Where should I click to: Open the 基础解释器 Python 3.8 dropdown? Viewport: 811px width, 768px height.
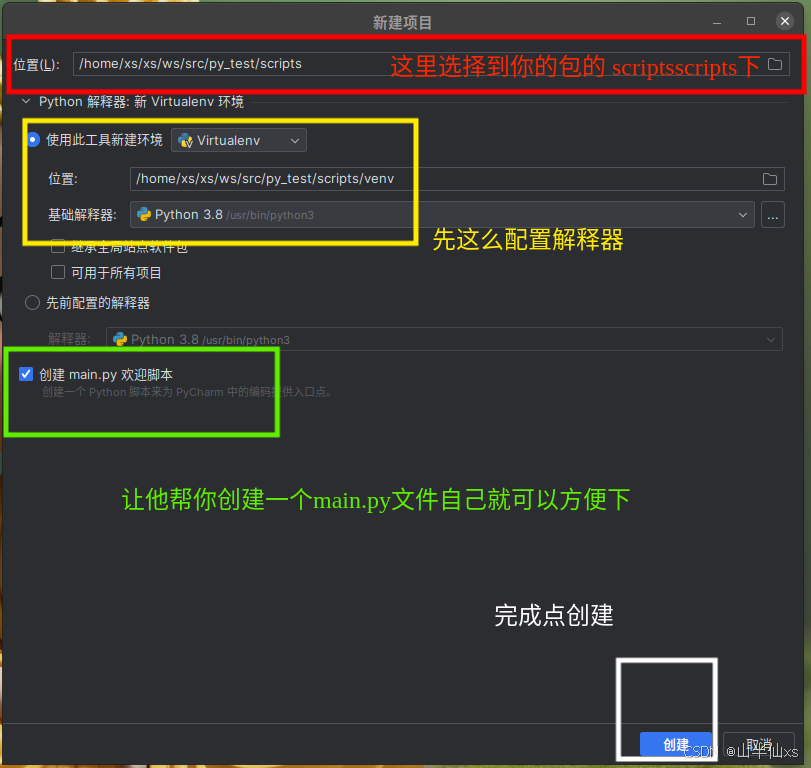point(442,215)
